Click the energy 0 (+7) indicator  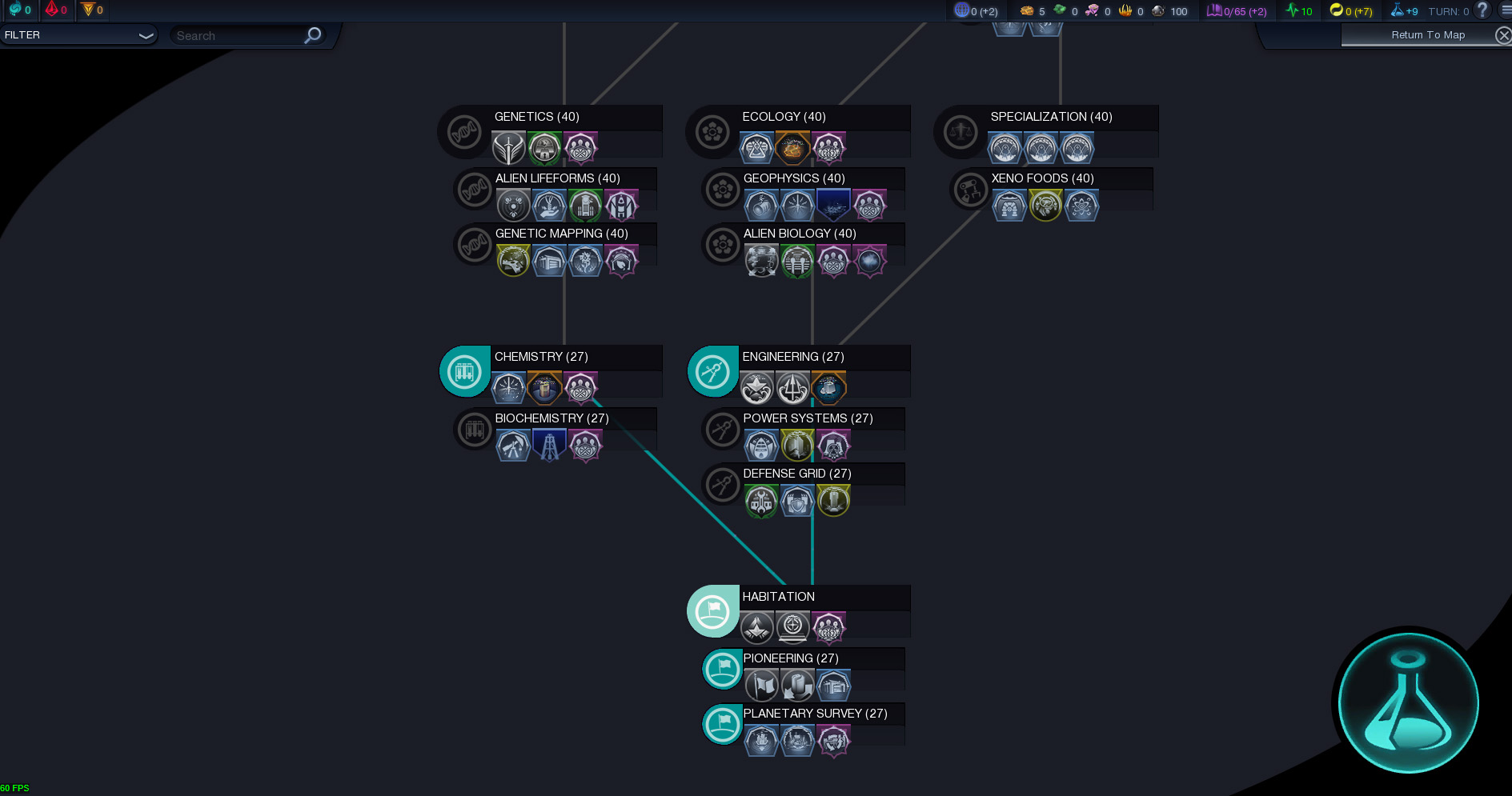coord(1351,11)
